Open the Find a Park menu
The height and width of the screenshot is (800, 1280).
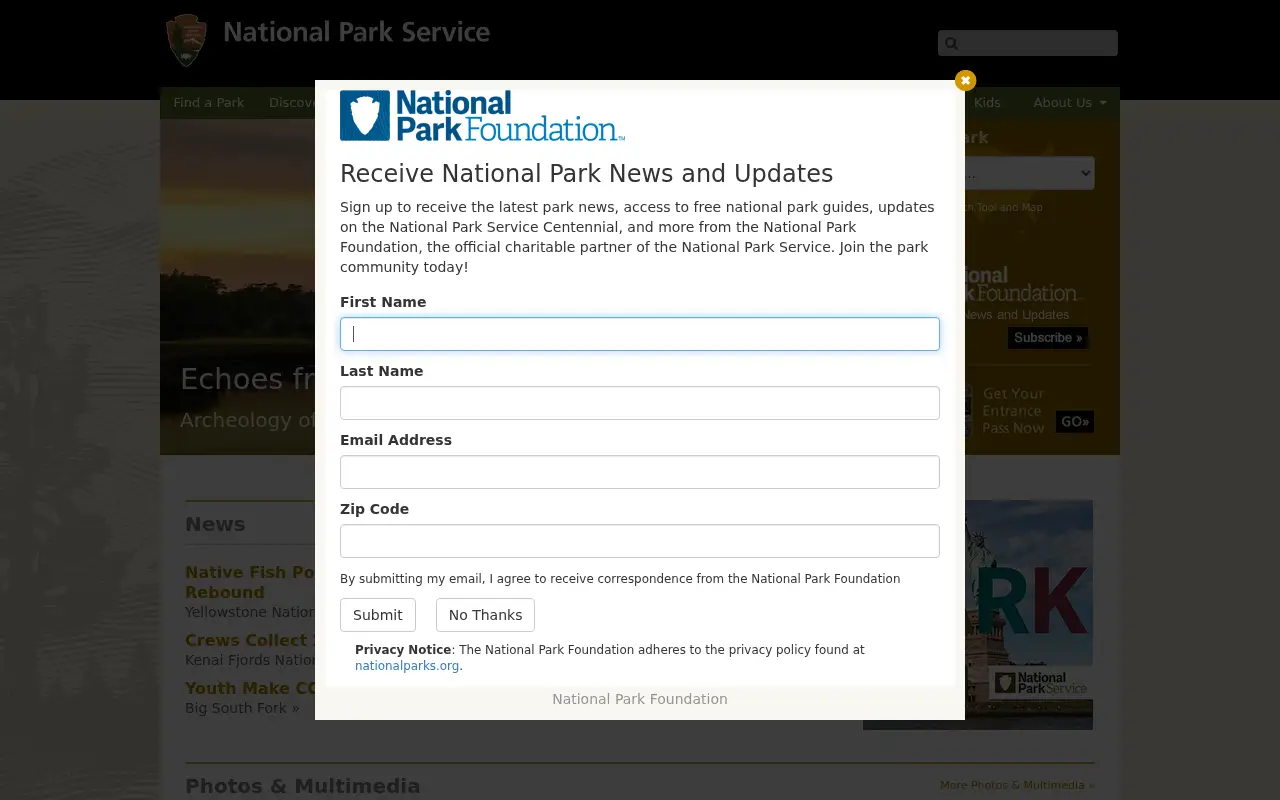click(x=208, y=103)
